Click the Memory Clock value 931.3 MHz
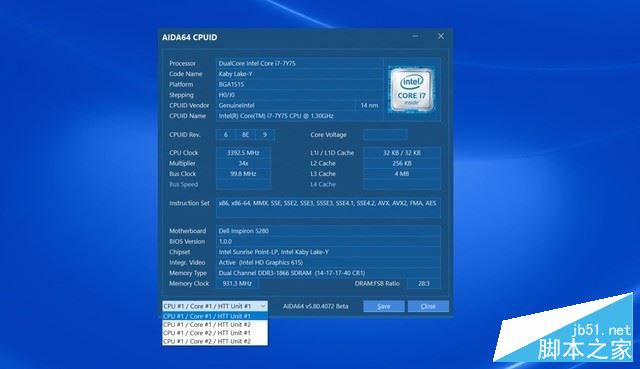 tap(238, 284)
